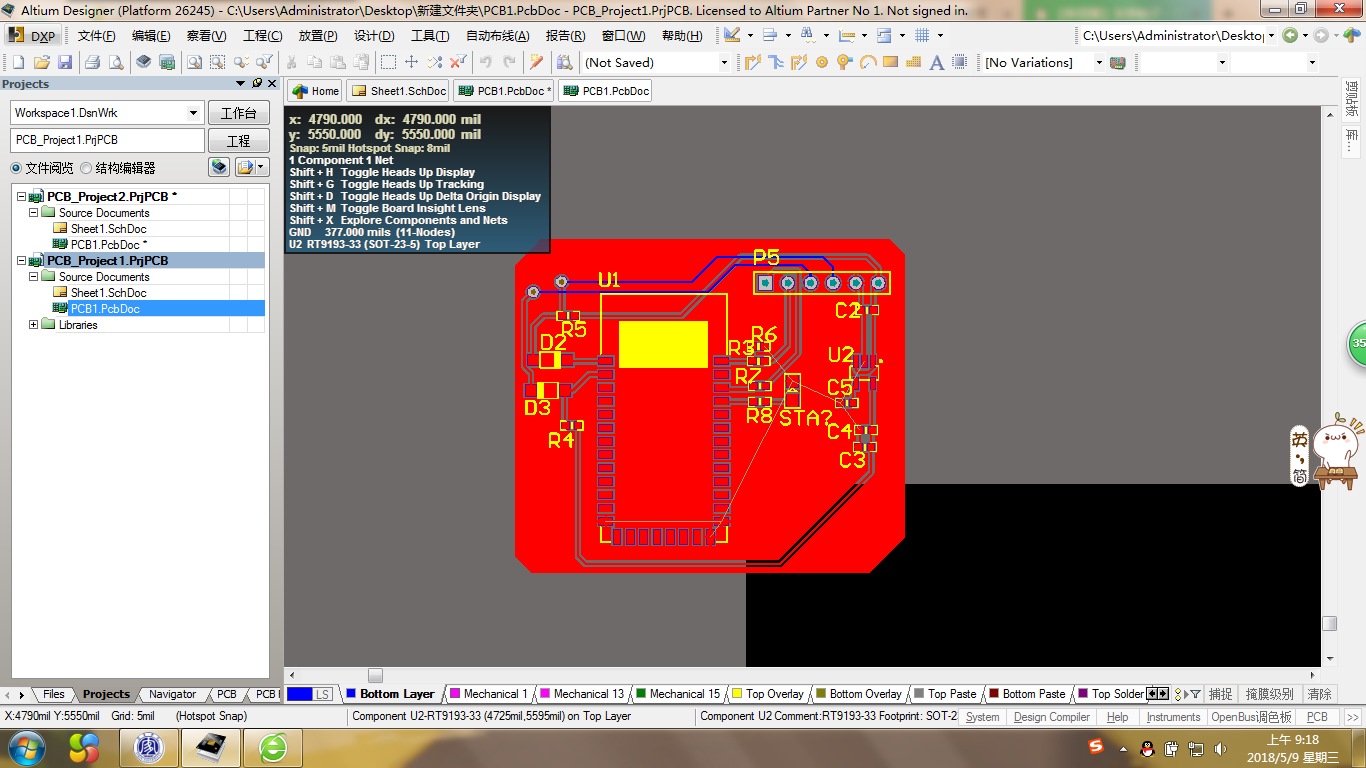Open the layer stack LS color button
The width and height of the screenshot is (1366, 768).
click(x=310, y=694)
